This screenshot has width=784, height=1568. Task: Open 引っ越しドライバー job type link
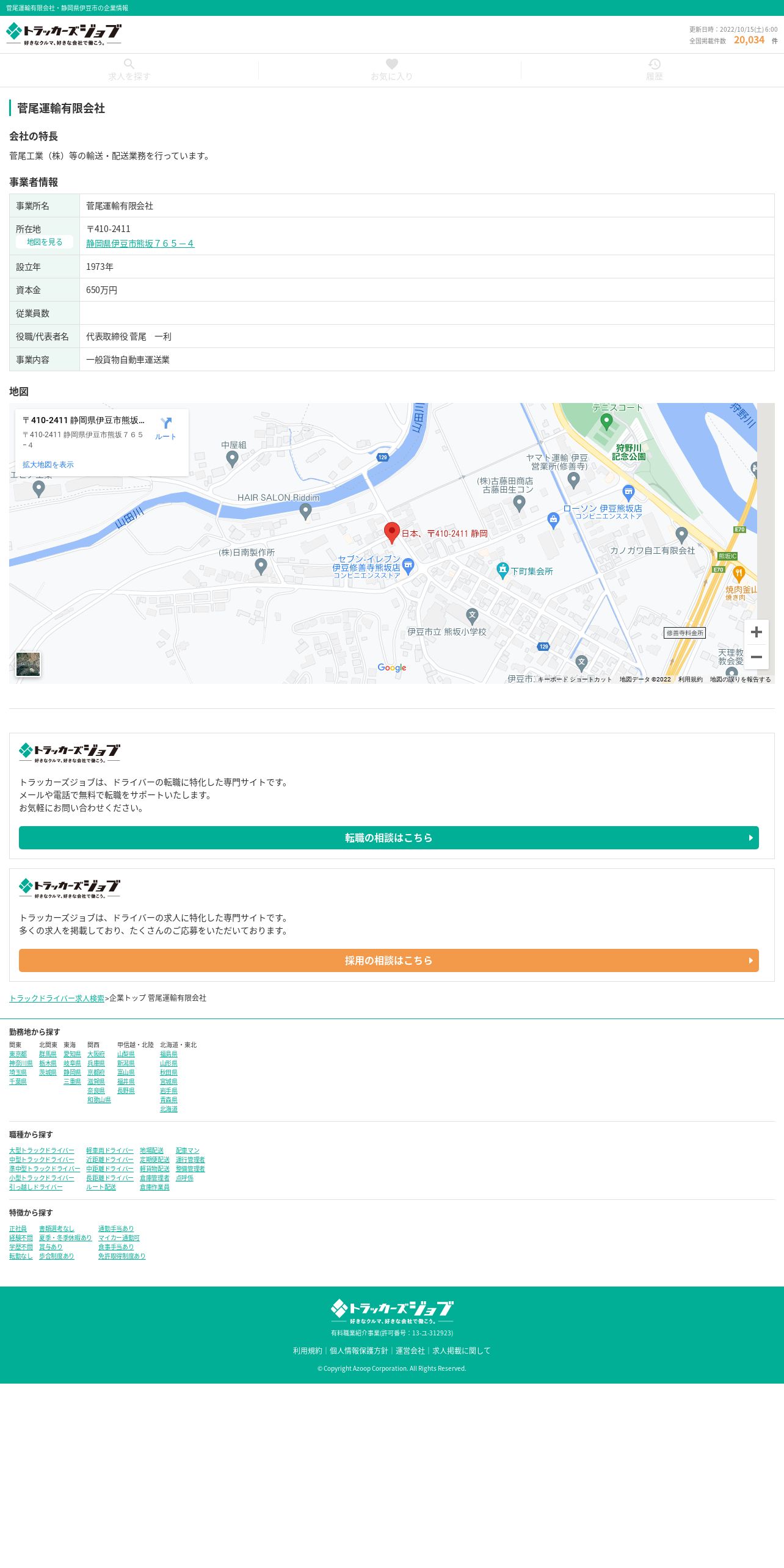(x=35, y=1188)
